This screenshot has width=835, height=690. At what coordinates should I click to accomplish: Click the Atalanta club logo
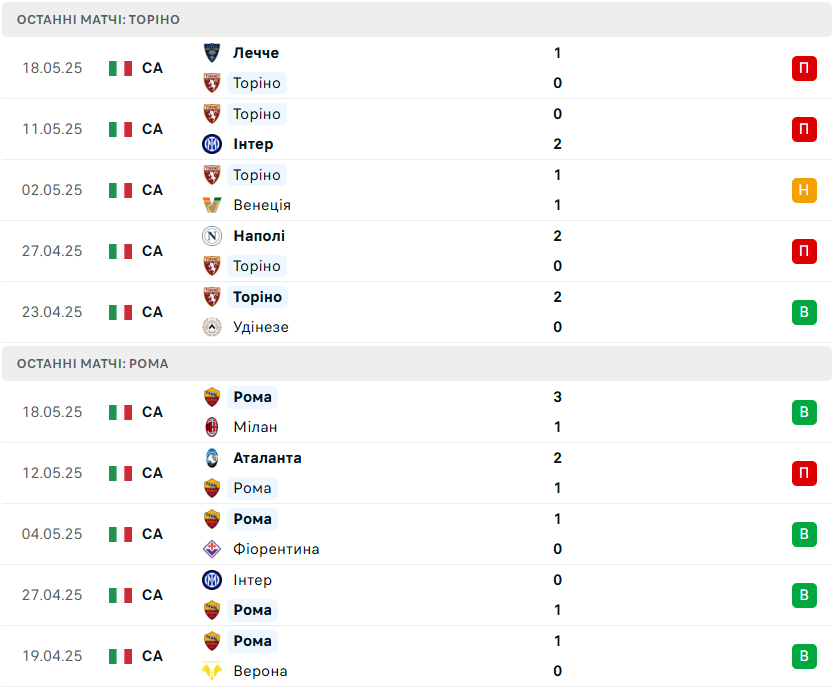212,458
